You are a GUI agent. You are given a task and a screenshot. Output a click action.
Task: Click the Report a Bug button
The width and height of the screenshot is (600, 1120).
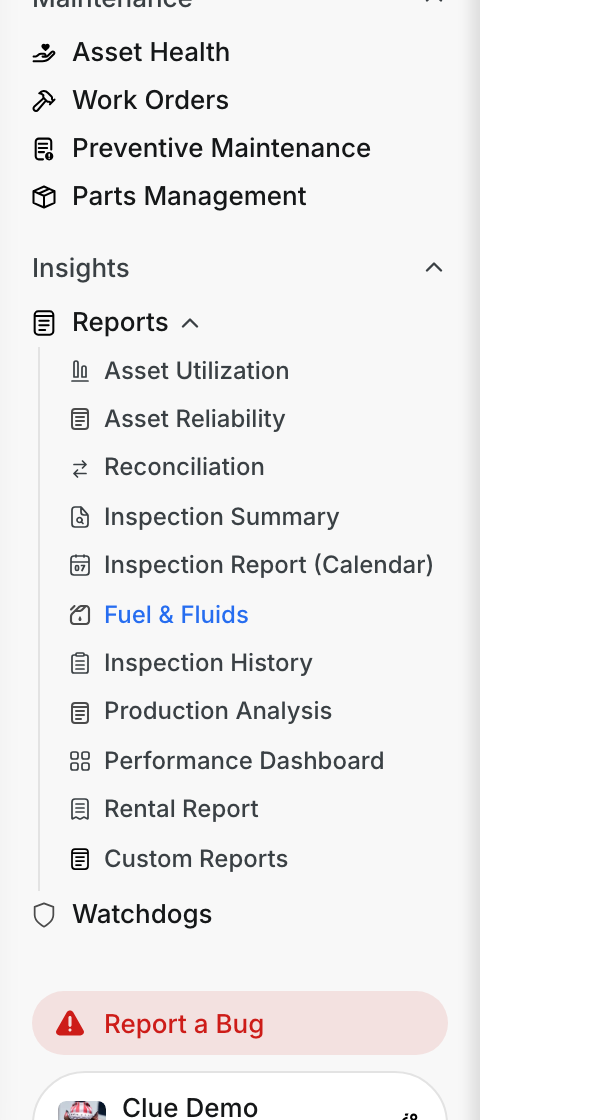tap(240, 1023)
